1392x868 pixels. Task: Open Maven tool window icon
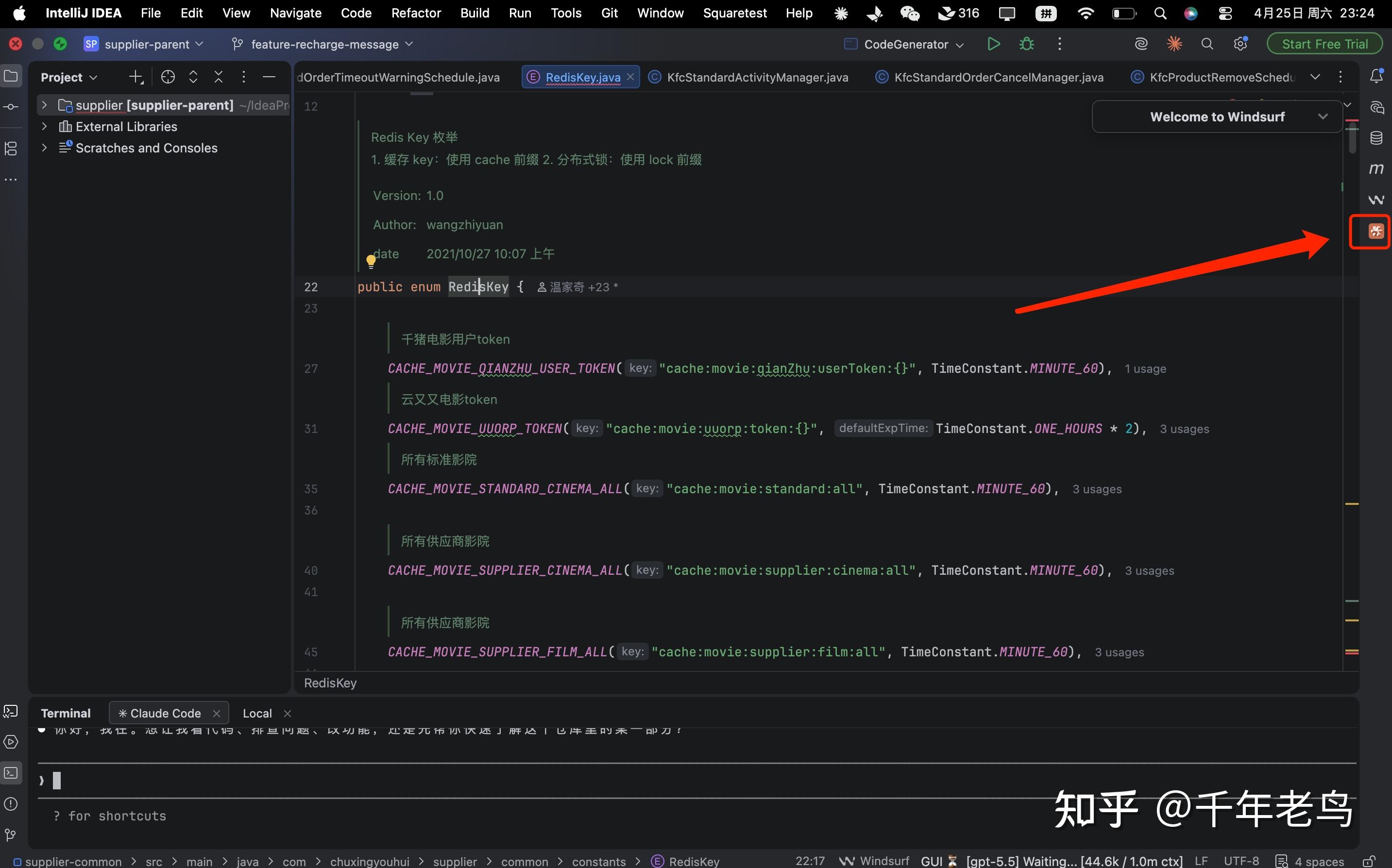[x=1376, y=169]
